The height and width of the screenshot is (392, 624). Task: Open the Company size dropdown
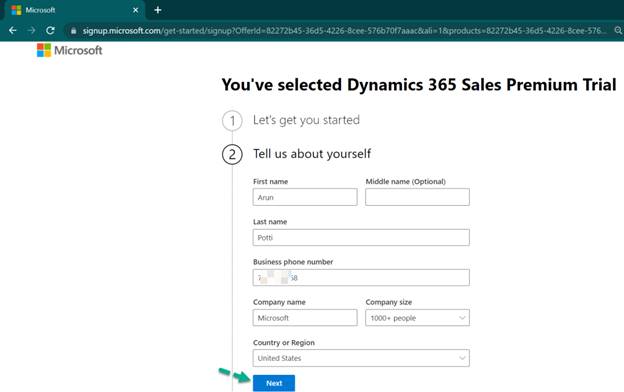417,318
